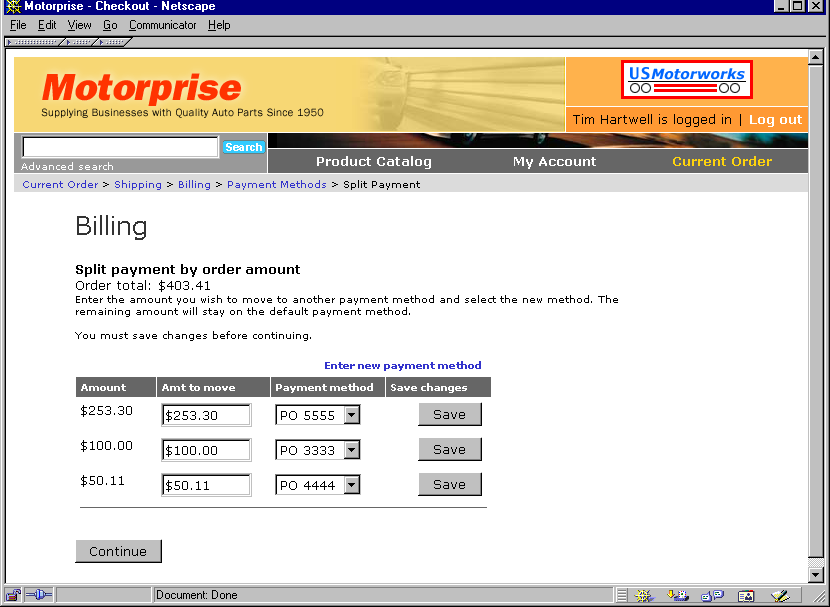Open the Go menu
830x607 pixels.
point(110,25)
